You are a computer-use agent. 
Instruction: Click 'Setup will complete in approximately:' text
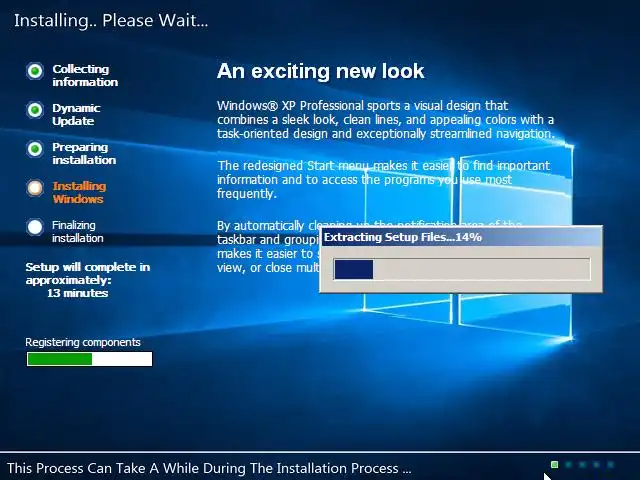(88, 273)
